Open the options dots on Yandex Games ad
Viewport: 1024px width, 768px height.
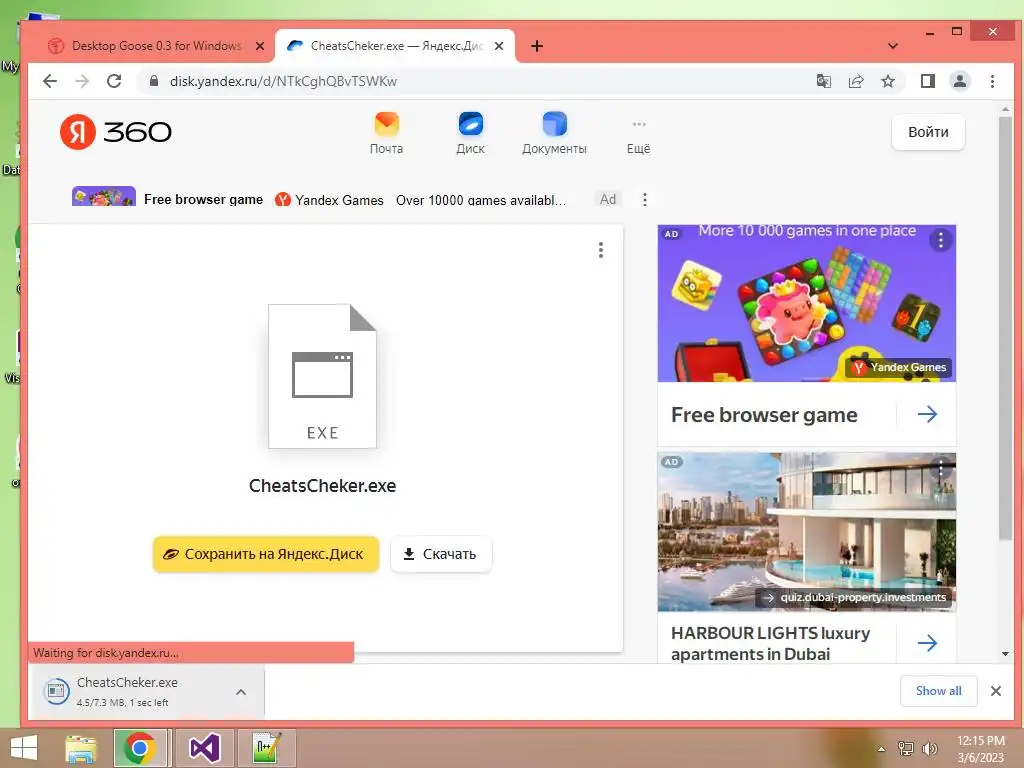[x=940, y=240]
